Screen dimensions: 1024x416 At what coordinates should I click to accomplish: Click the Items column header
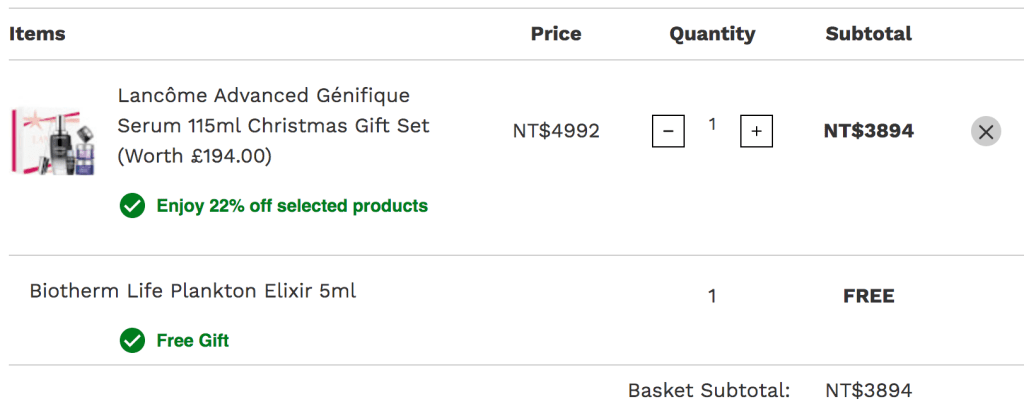(37, 34)
